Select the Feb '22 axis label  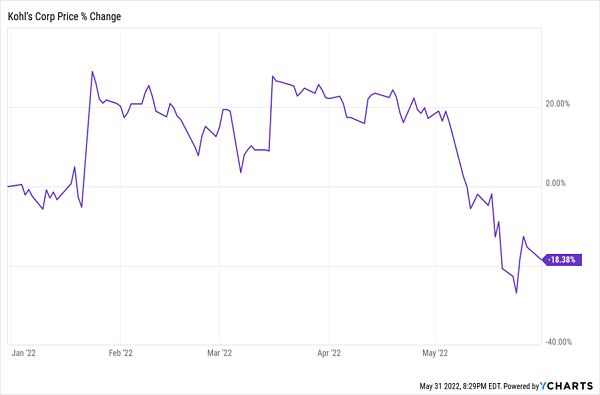121,353
